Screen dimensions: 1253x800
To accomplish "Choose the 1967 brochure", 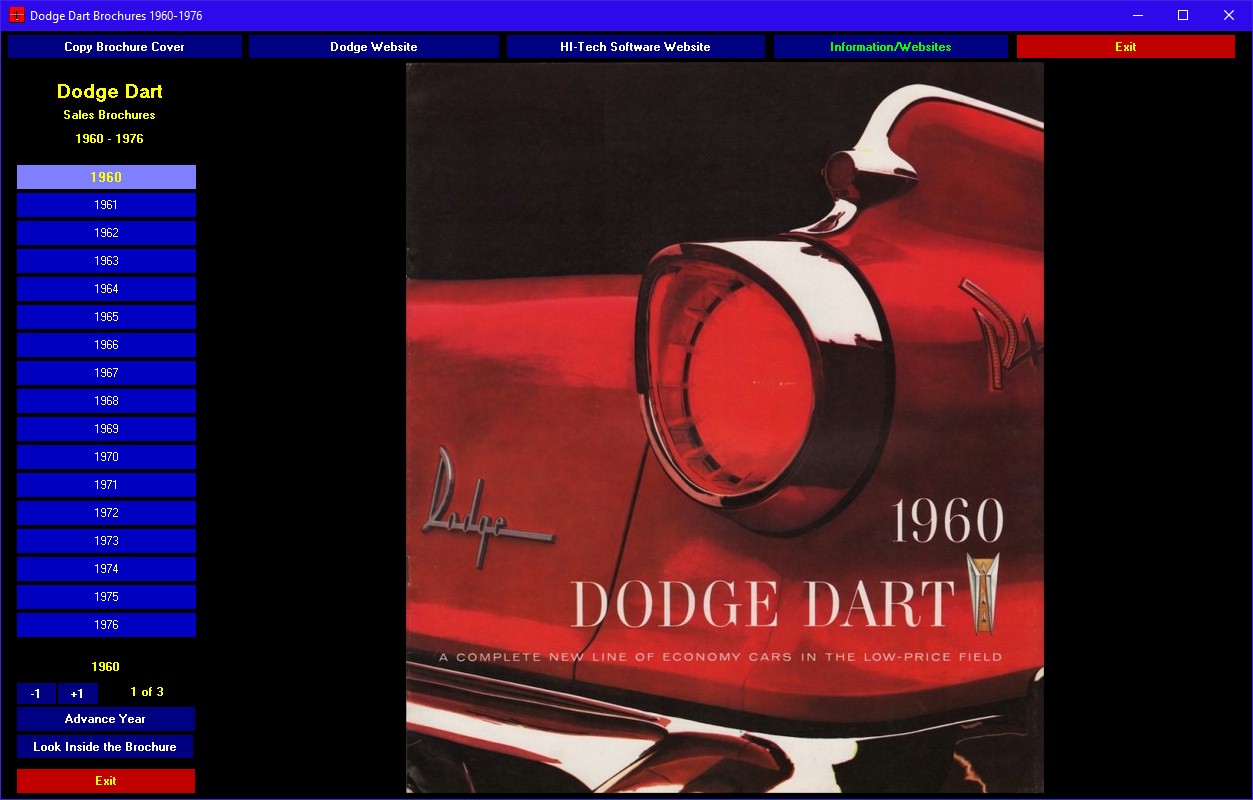I will (106, 373).
